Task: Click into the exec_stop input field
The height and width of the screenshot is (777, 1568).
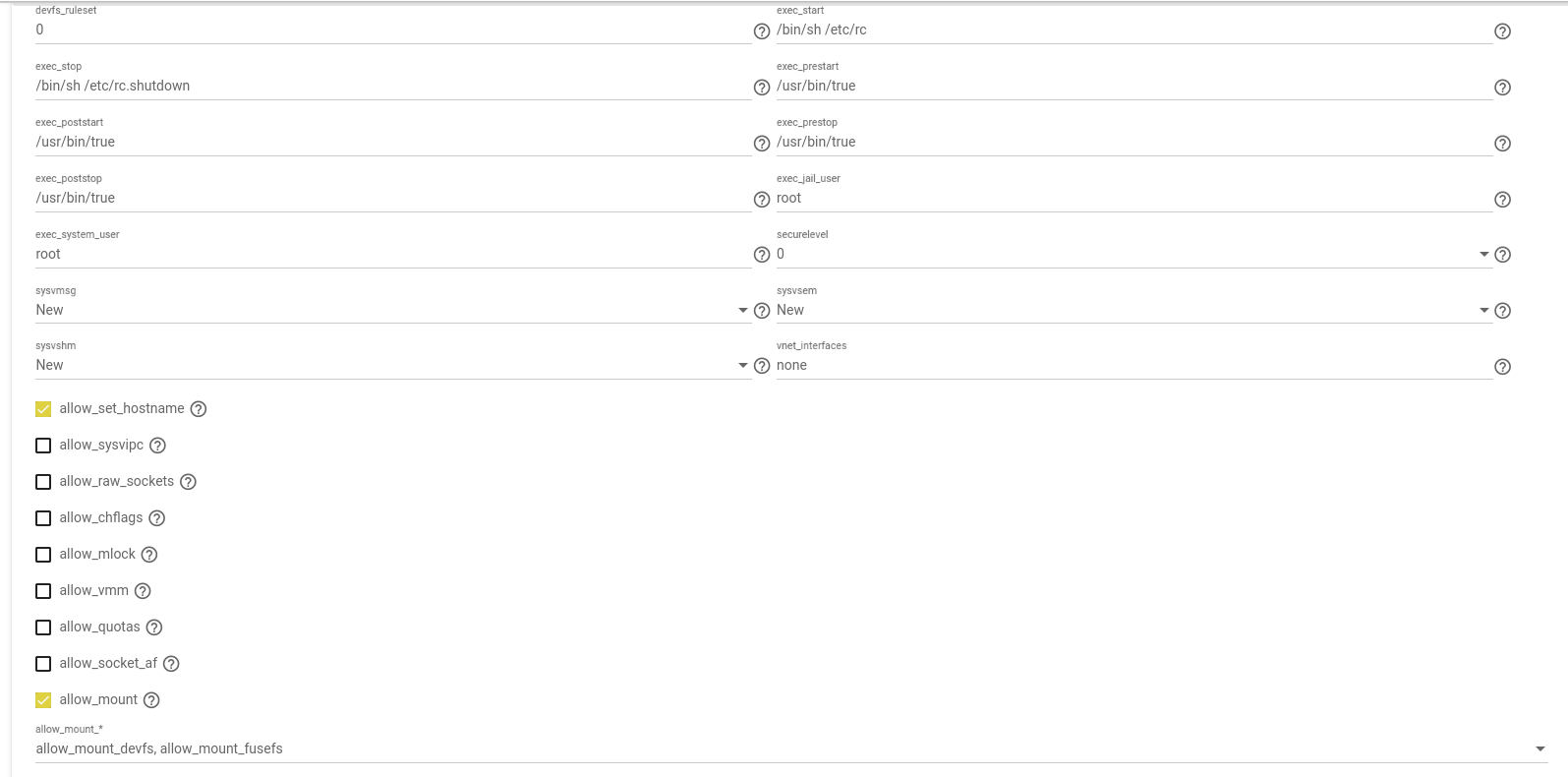Action: (x=392, y=86)
